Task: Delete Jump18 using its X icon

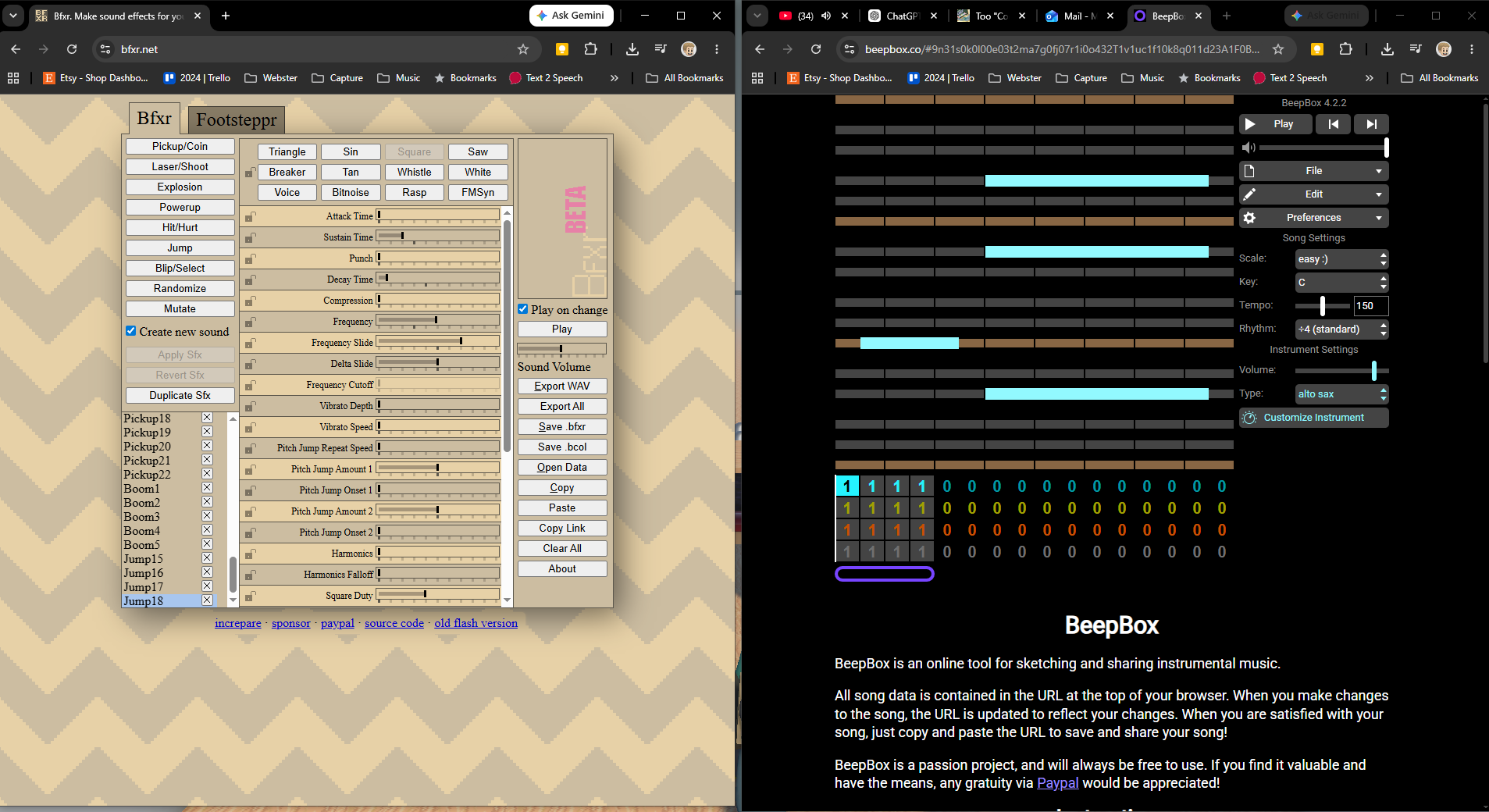Action: pos(207,600)
